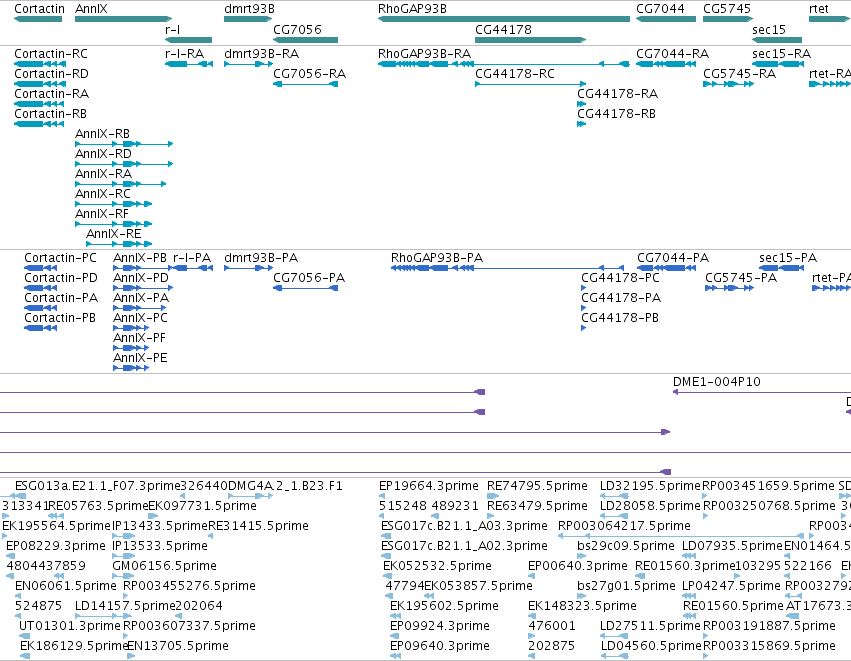Click the sec15-PA protein label
This screenshot has width=851, height=661.
click(788, 258)
